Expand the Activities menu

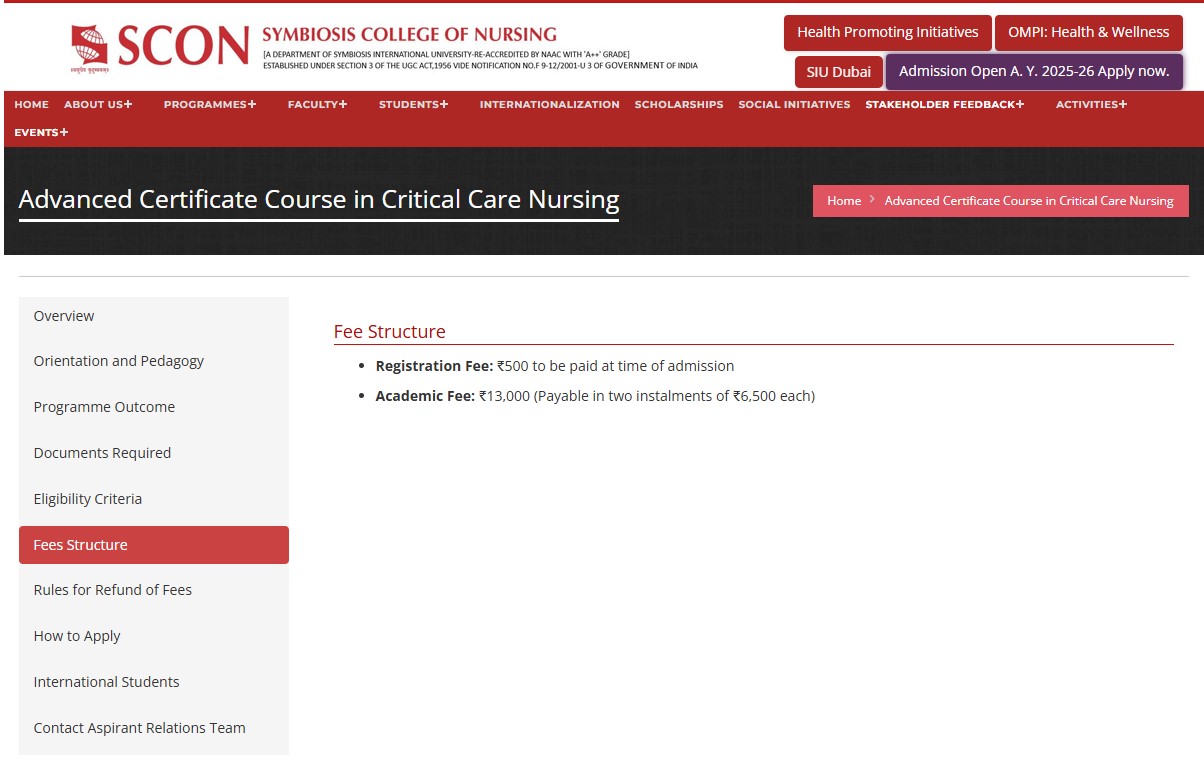click(1091, 104)
